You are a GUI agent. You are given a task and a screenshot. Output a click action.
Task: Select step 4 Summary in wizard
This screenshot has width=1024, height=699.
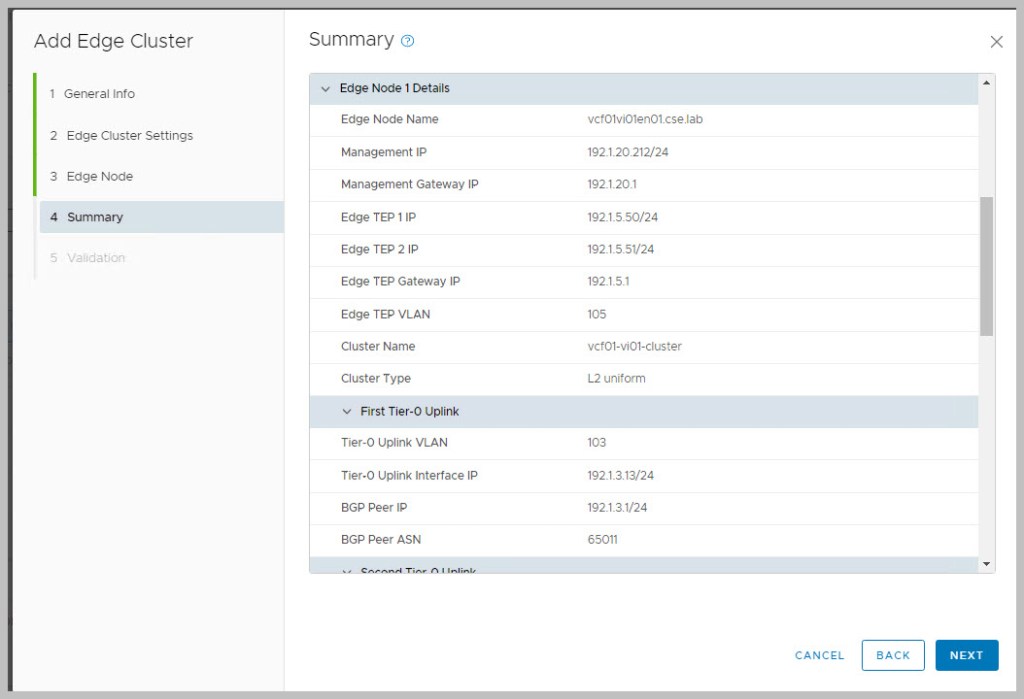coord(94,217)
